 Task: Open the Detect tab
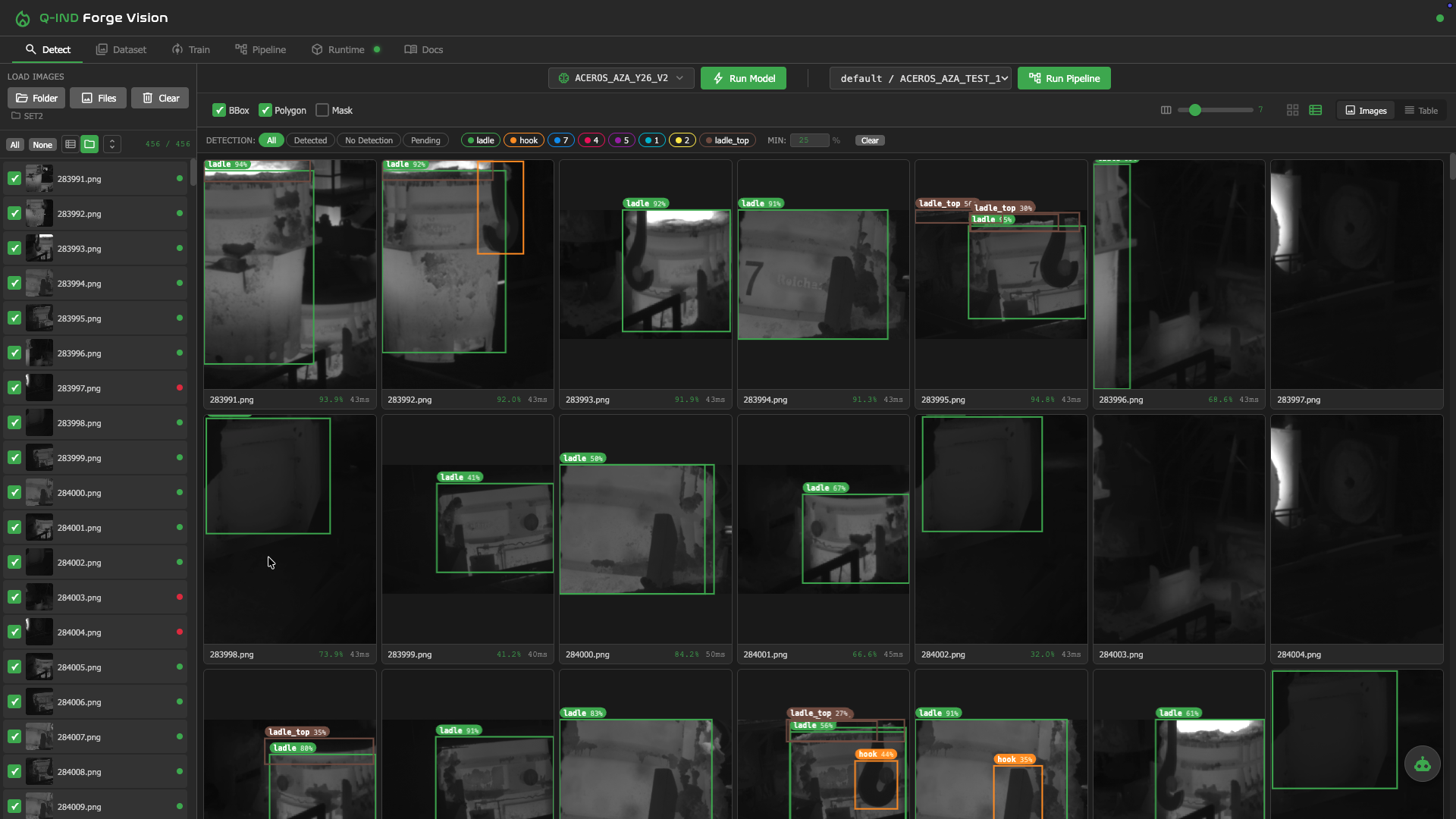[48, 50]
